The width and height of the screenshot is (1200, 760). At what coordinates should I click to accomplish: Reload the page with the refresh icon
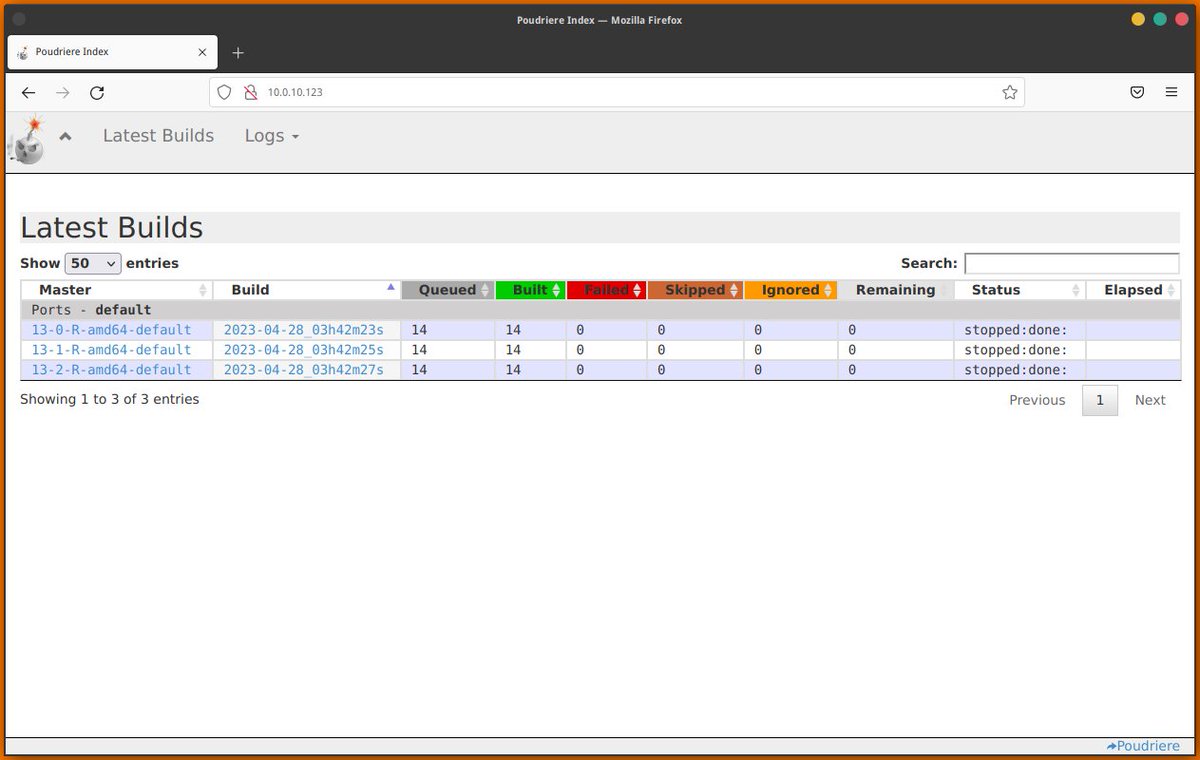97,92
